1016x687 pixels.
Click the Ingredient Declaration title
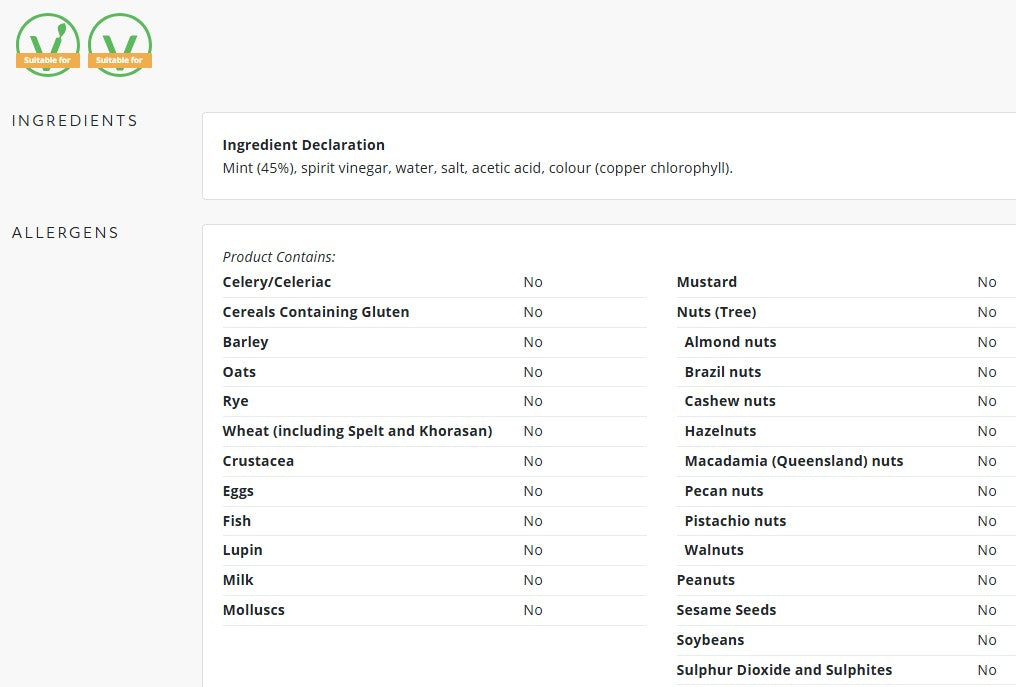coord(303,145)
